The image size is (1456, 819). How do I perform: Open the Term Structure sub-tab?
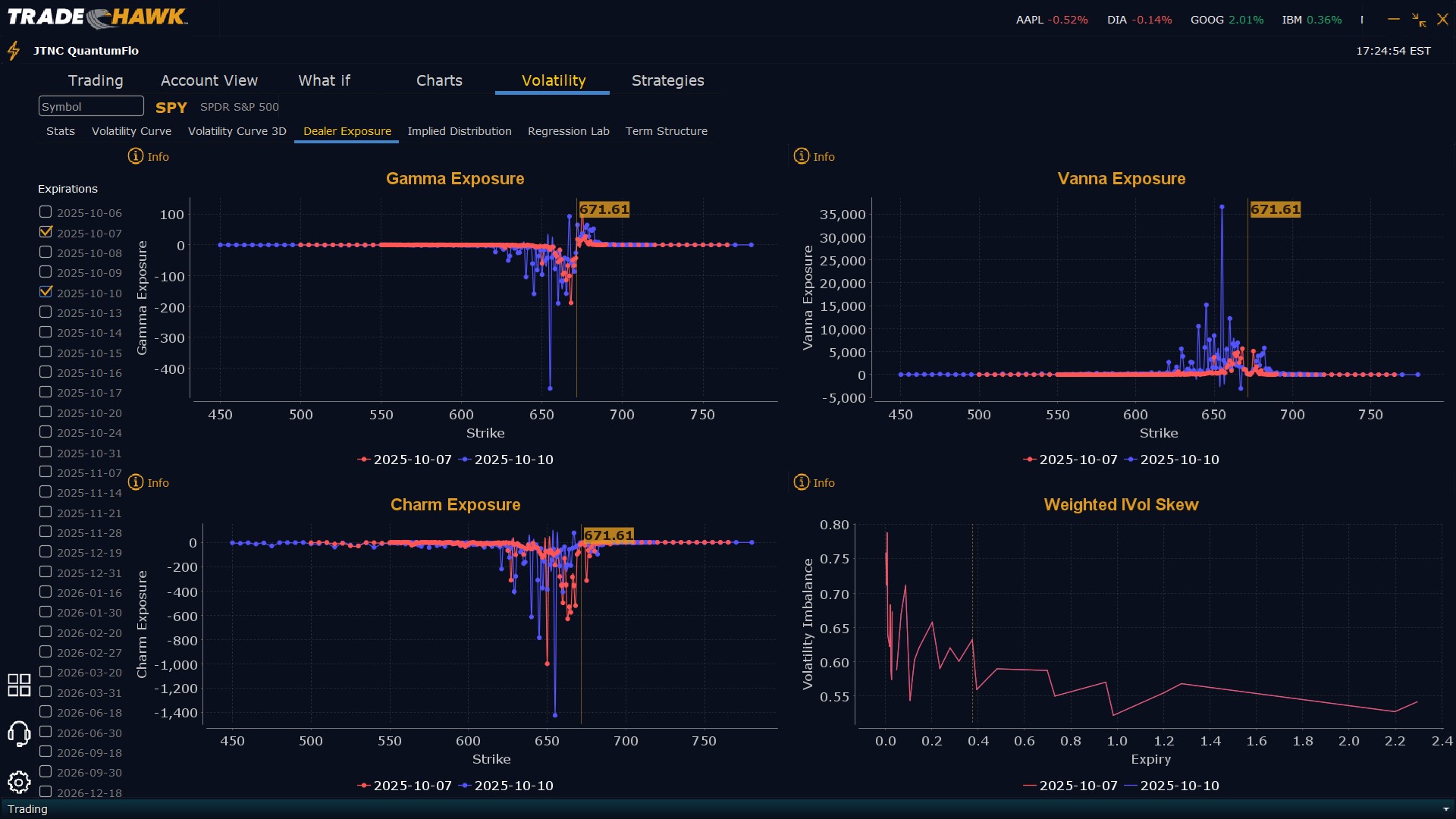[666, 131]
